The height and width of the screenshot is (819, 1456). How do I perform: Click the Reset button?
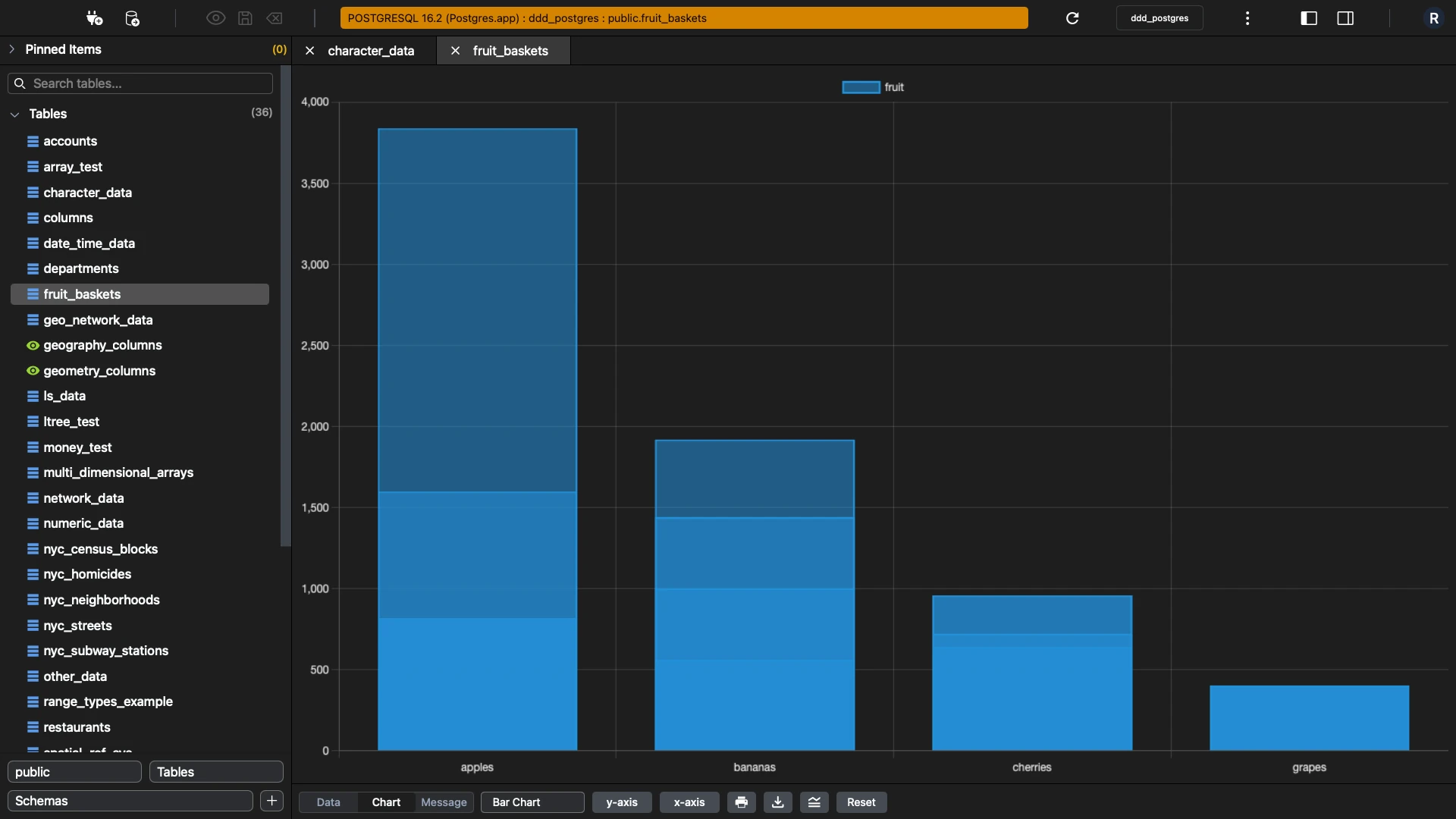861,802
